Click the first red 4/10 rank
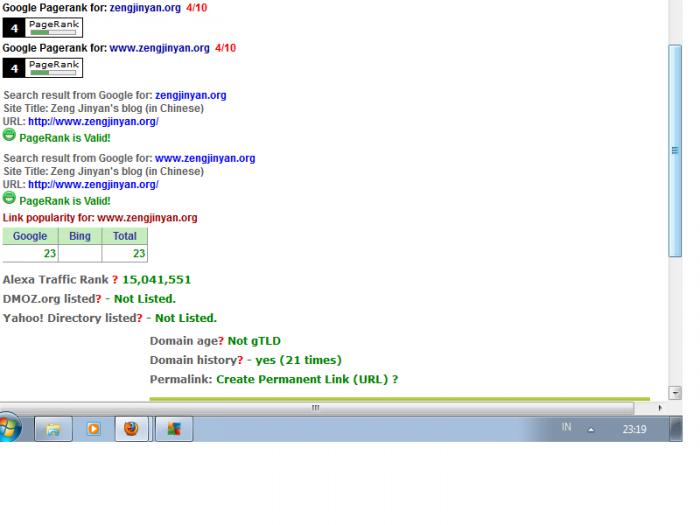700x525 pixels. click(x=197, y=8)
